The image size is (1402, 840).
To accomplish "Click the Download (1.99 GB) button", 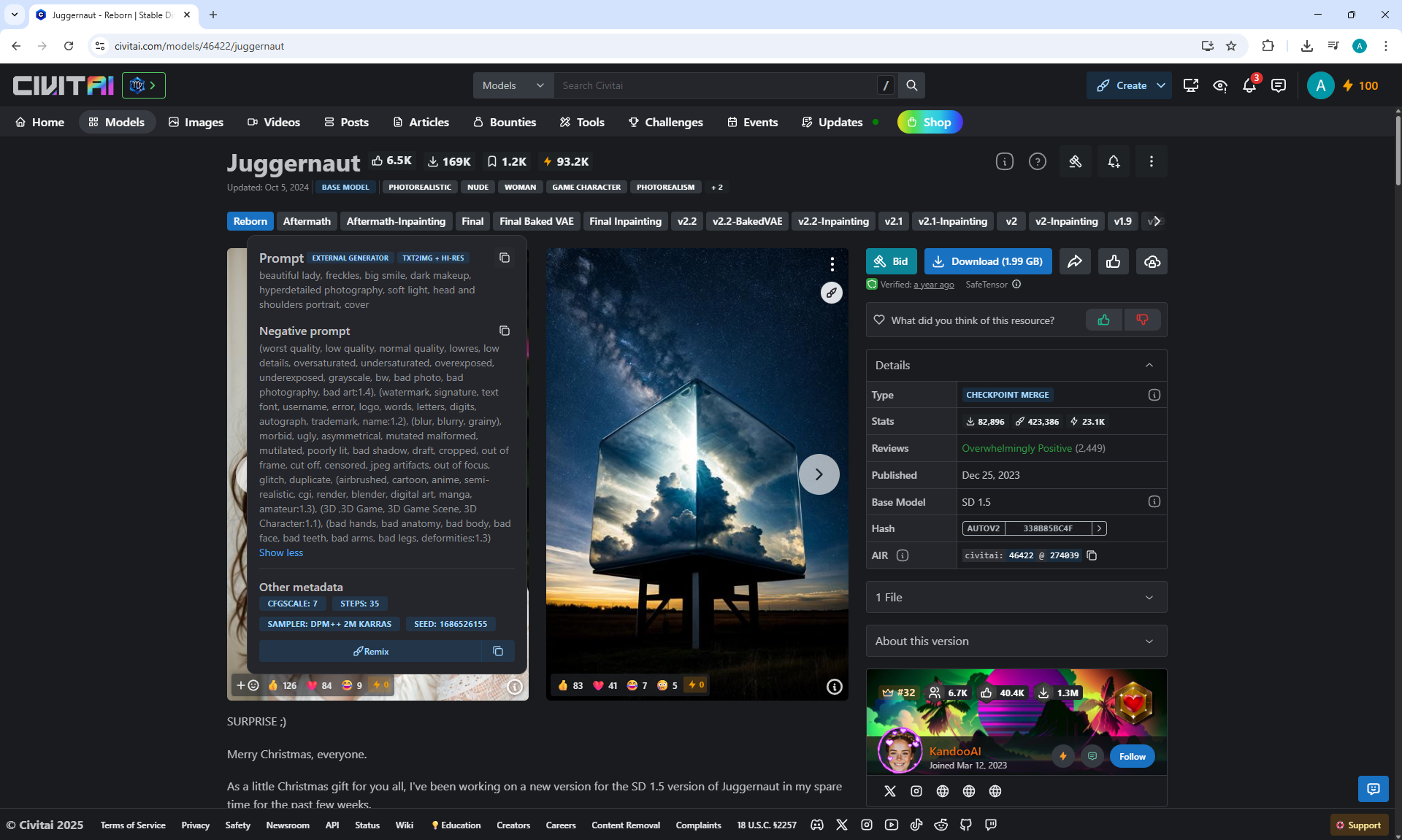I will (988, 261).
